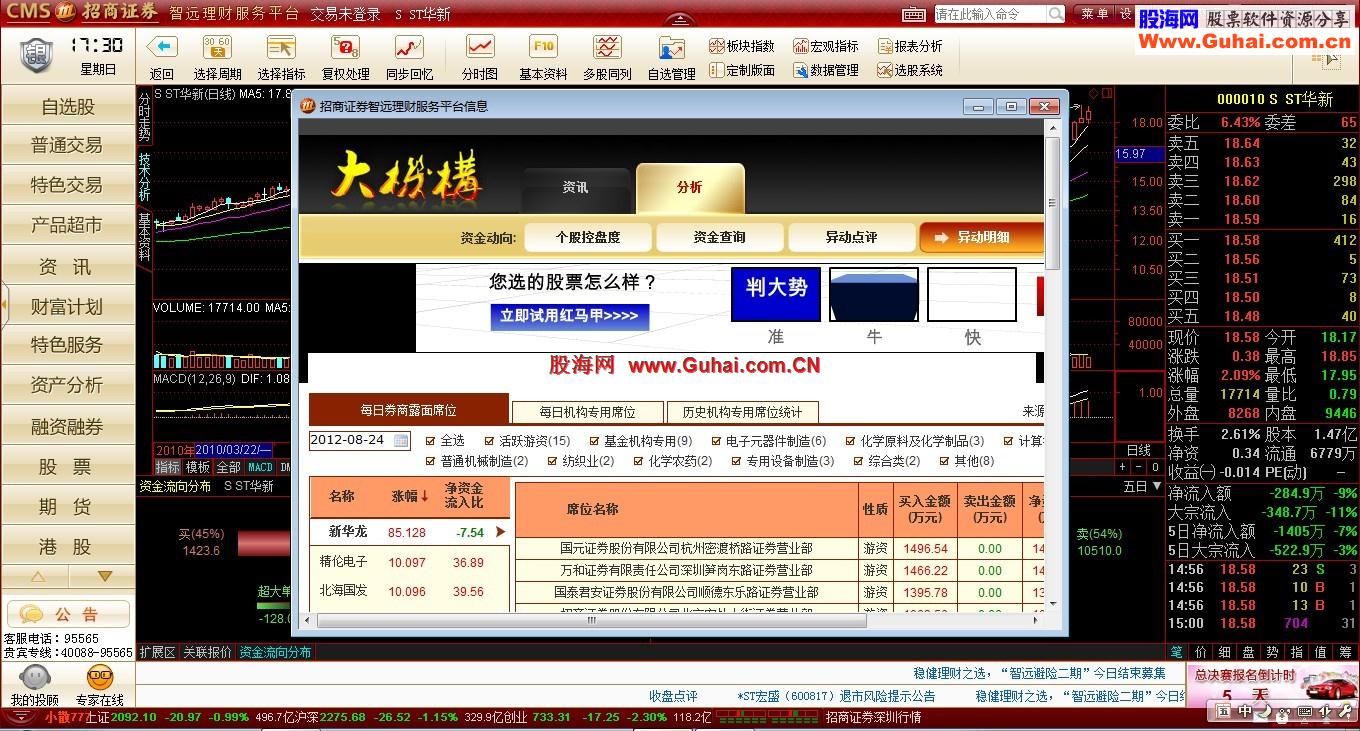Click the 个股控盘度 button
Image resolution: width=1360 pixels, height=731 pixels.
pyautogui.click(x=588, y=237)
